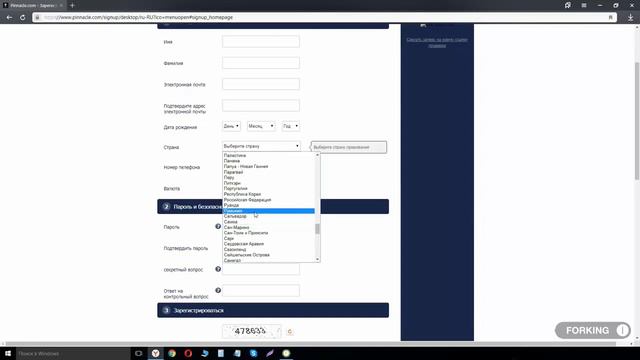Click the lock icon in the address bar
This screenshot has height=360, width=640.
(x=37, y=18)
